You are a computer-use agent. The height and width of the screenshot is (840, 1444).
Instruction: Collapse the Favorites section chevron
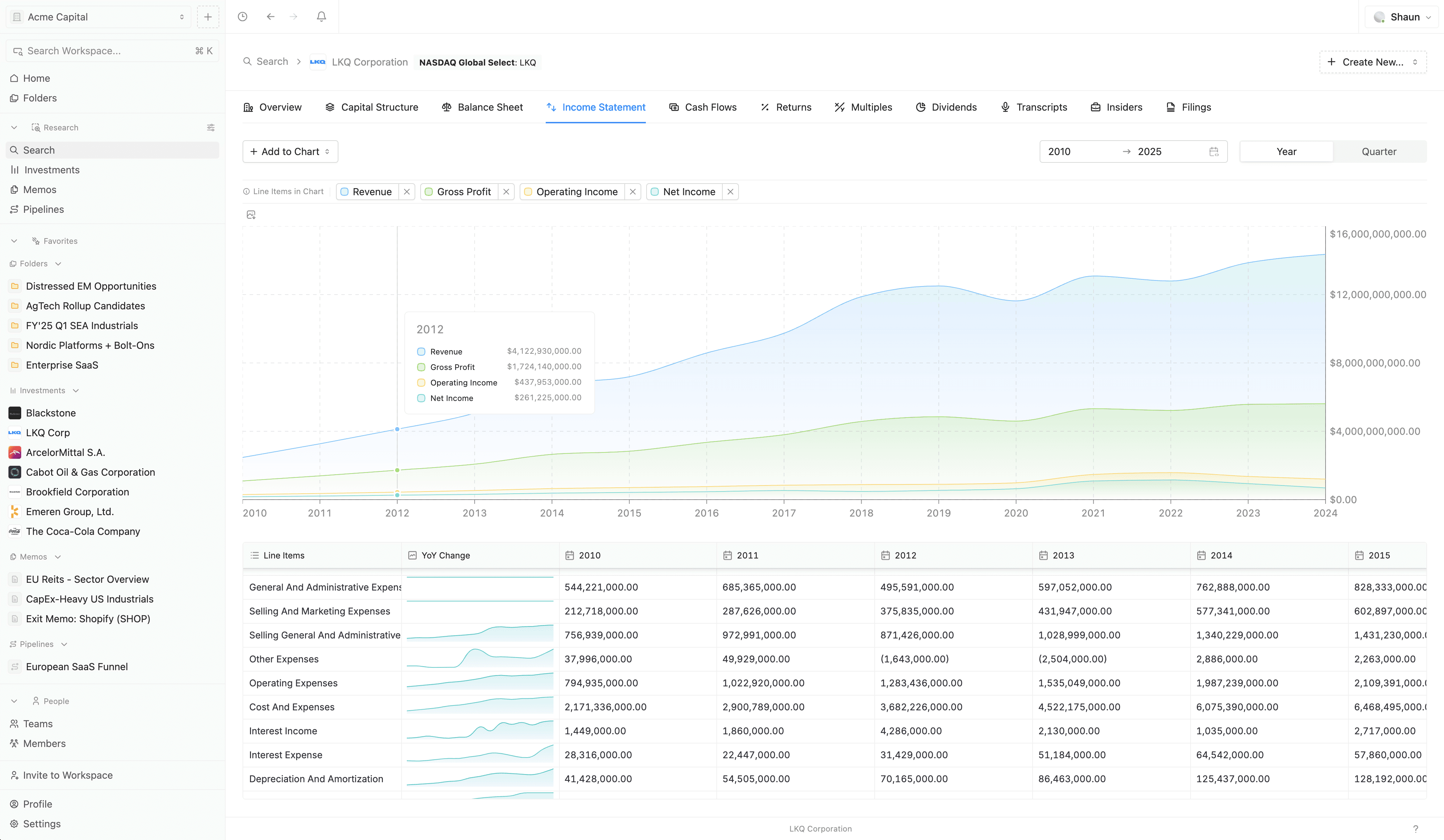click(14, 241)
